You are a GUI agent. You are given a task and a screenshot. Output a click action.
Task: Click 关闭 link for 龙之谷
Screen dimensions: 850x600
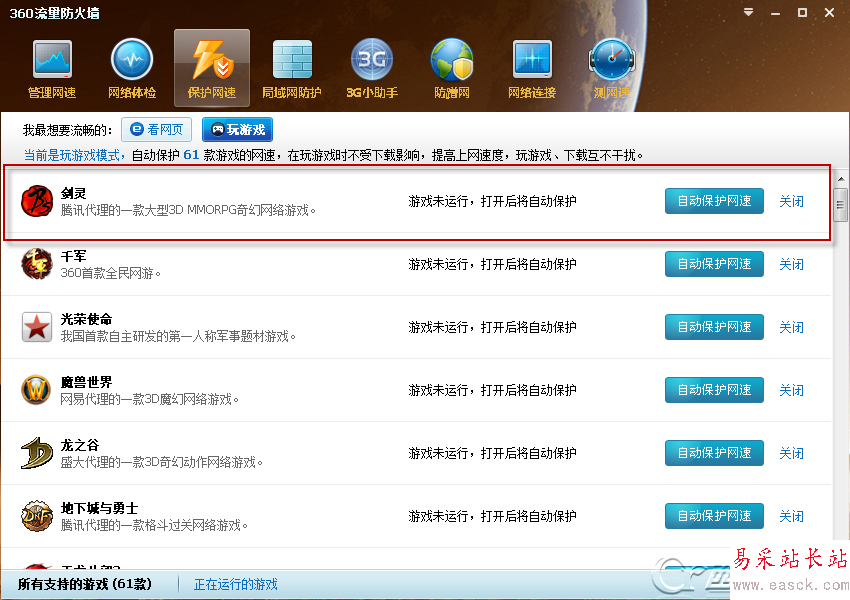click(x=791, y=453)
